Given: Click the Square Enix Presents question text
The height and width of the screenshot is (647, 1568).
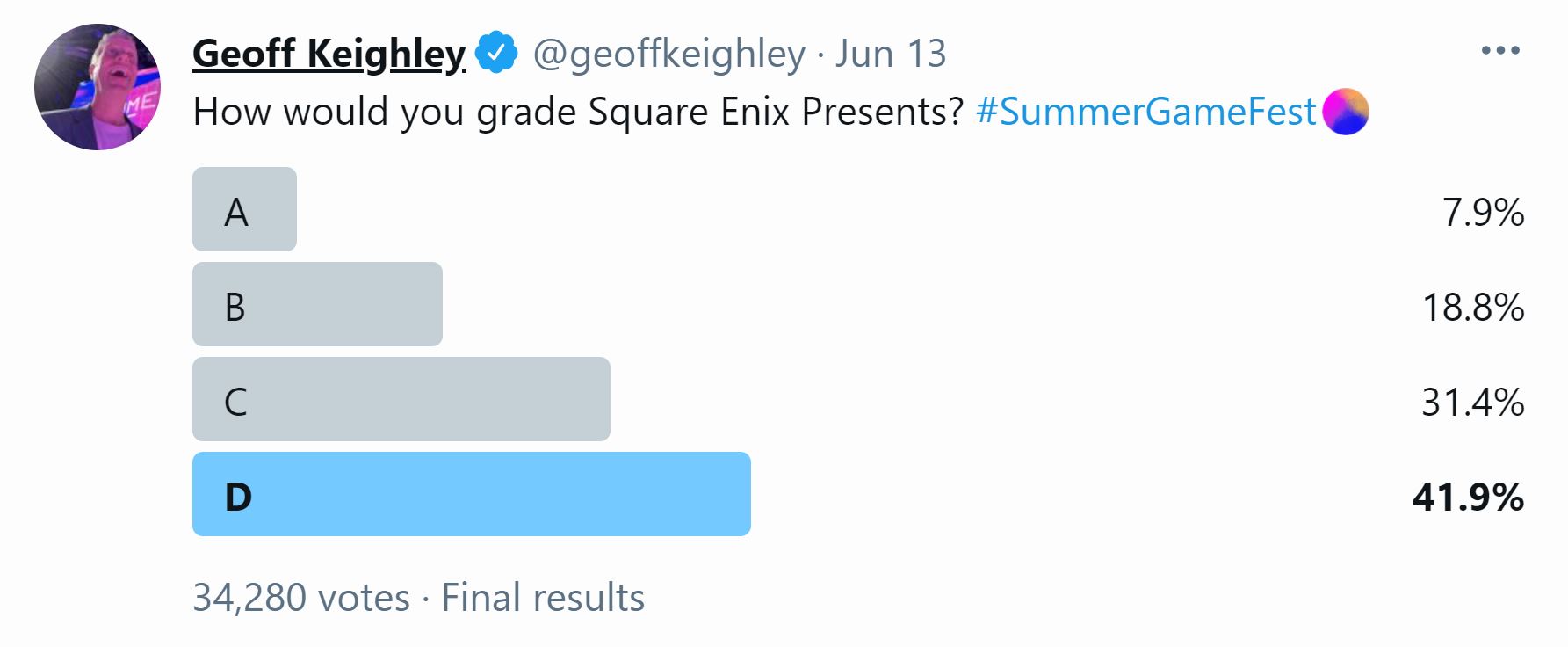Looking at the screenshot, I should (x=578, y=112).
